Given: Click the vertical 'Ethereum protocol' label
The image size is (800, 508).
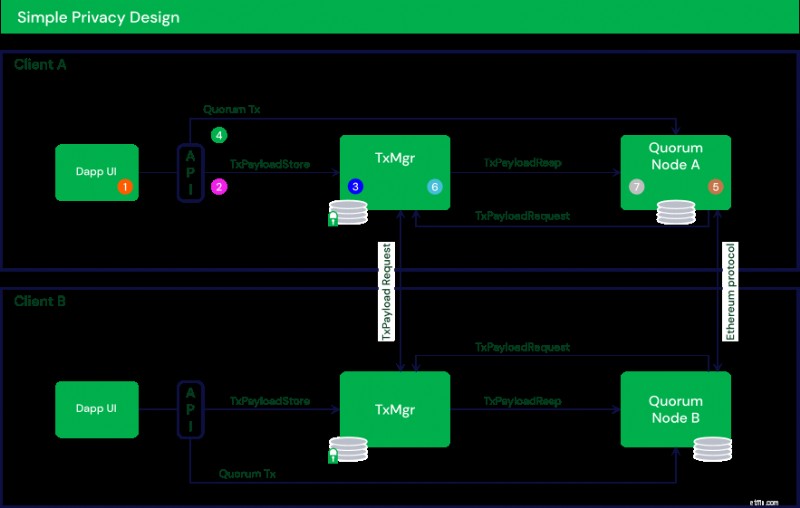Looking at the screenshot, I should pos(730,292).
